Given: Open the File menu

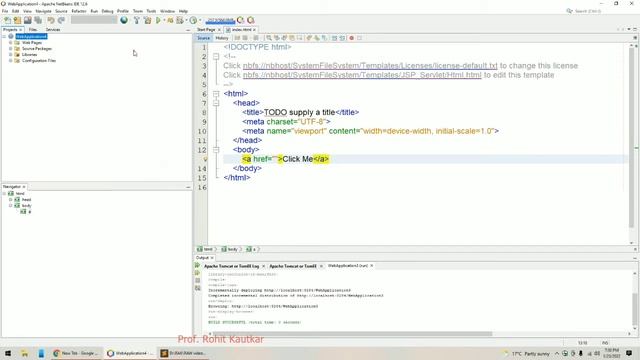Looking at the screenshot, I should [5, 11].
